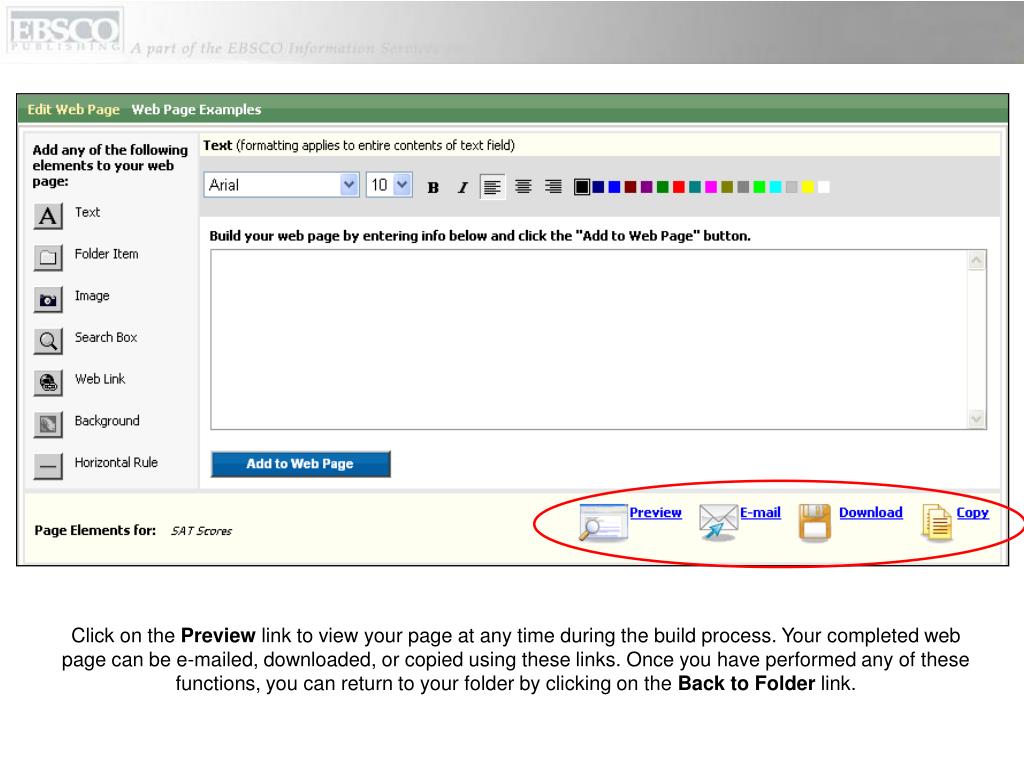
Task: Switch to Edit Web Page tab
Action: point(73,110)
